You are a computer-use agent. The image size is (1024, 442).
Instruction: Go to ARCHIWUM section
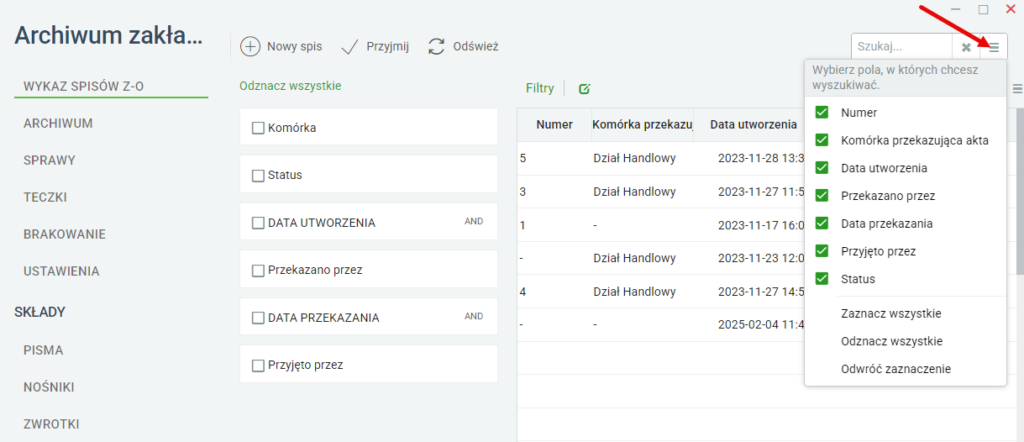pyautogui.click(x=58, y=123)
